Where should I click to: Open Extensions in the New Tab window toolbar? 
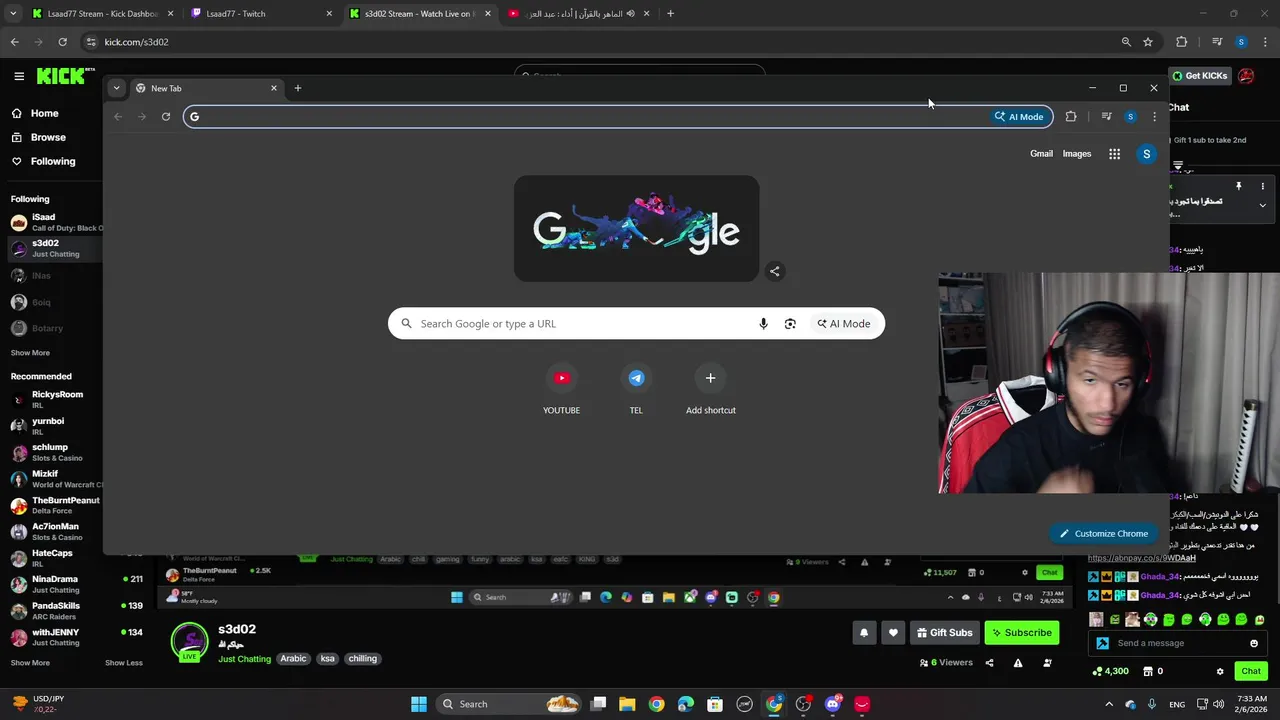(x=1071, y=117)
